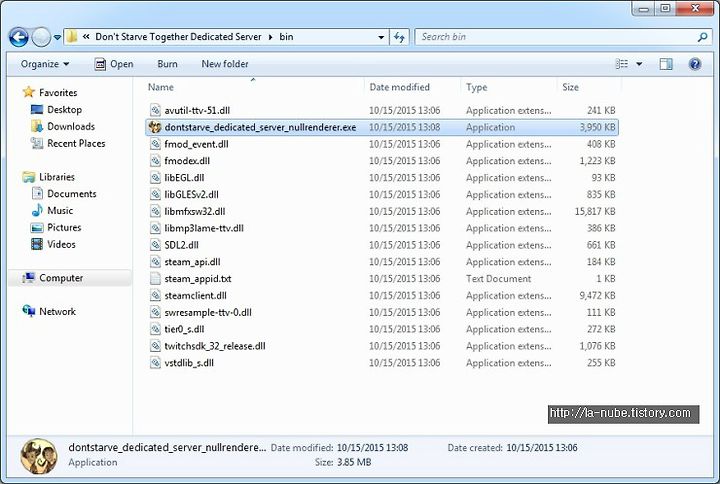
Task: Show hidden parent folders via chevron
Action: (x=86, y=37)
